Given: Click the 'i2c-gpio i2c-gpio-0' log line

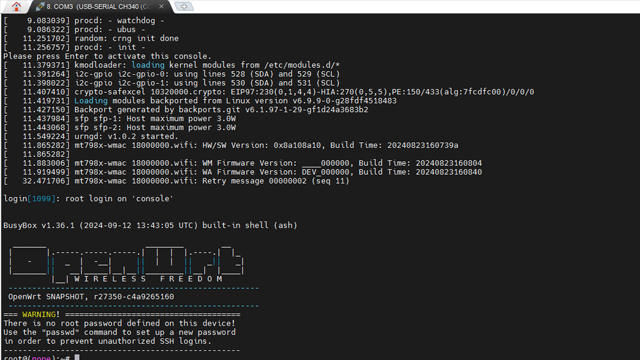Looking at the screenshot, I should click(171, 74).
